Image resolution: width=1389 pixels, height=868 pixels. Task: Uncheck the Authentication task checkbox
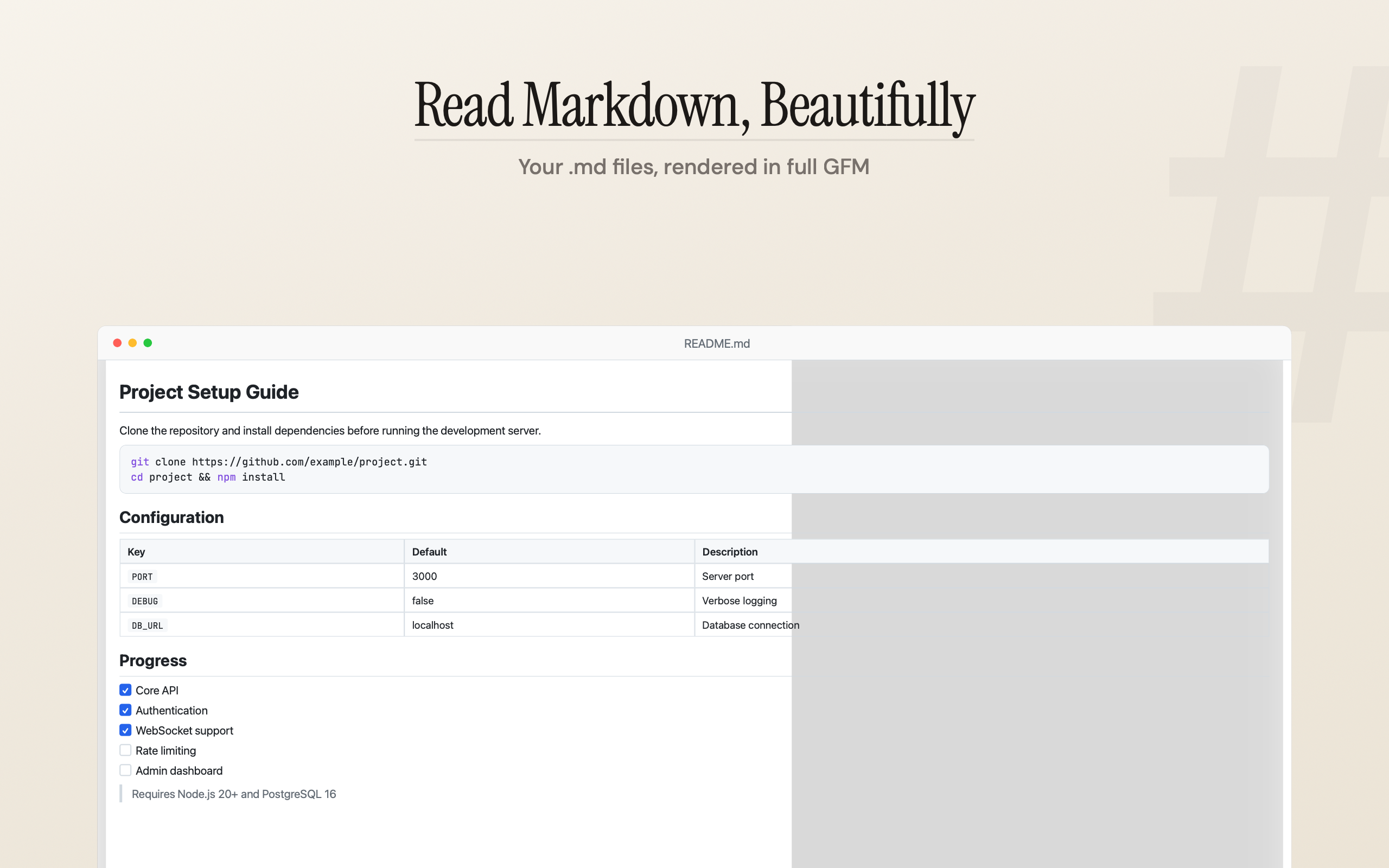[125, 710]
